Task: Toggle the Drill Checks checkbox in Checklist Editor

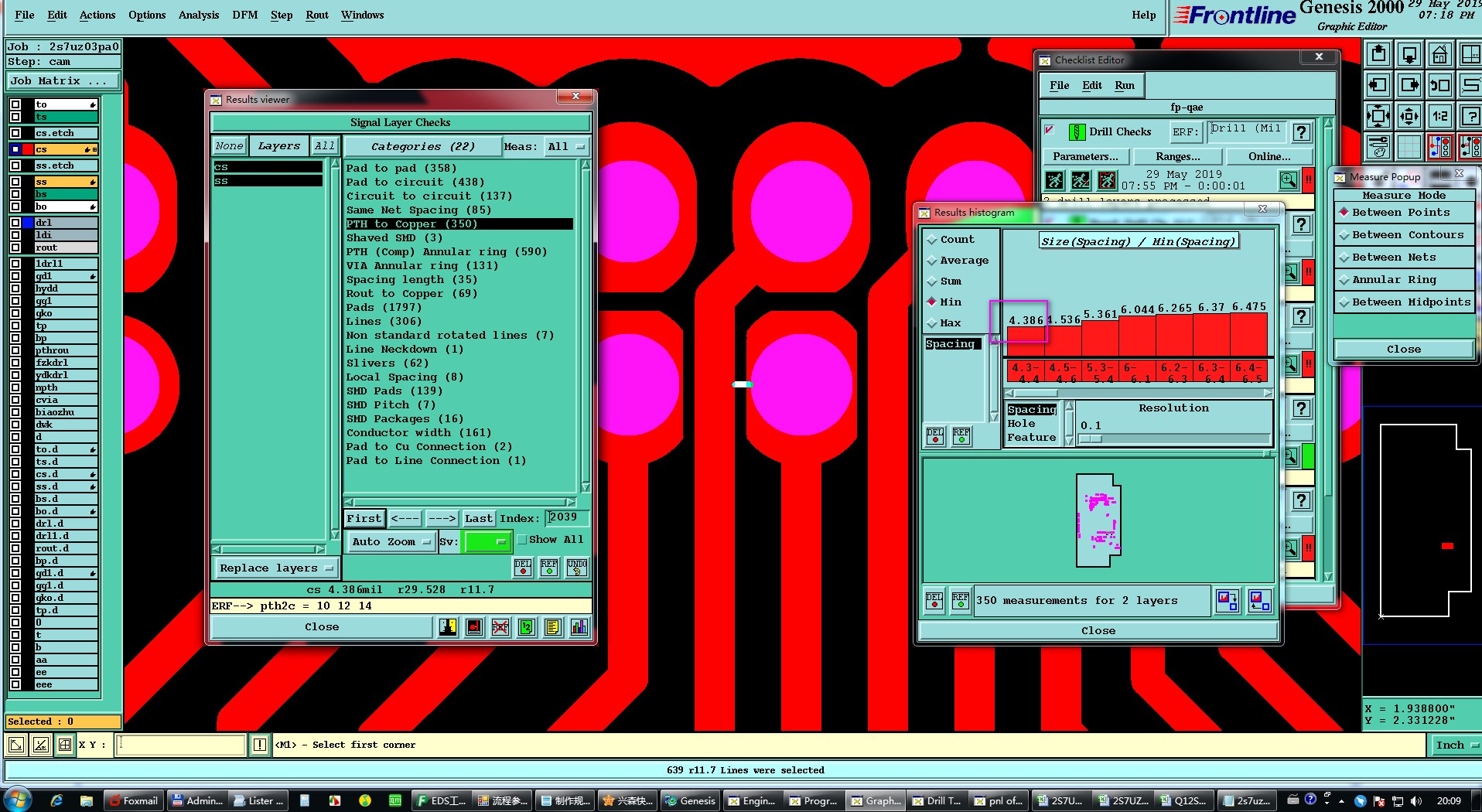Action: [x=1050, y=130]
